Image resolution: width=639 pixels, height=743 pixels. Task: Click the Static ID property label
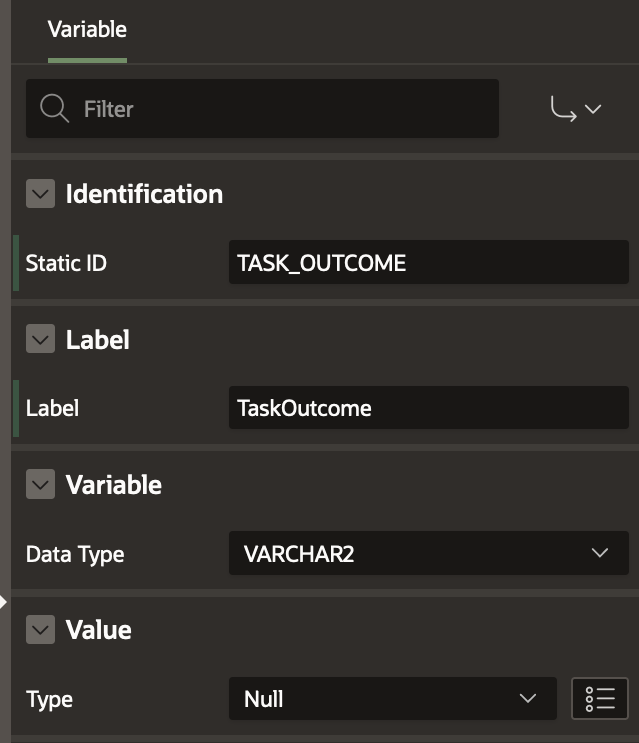(66, 263)
